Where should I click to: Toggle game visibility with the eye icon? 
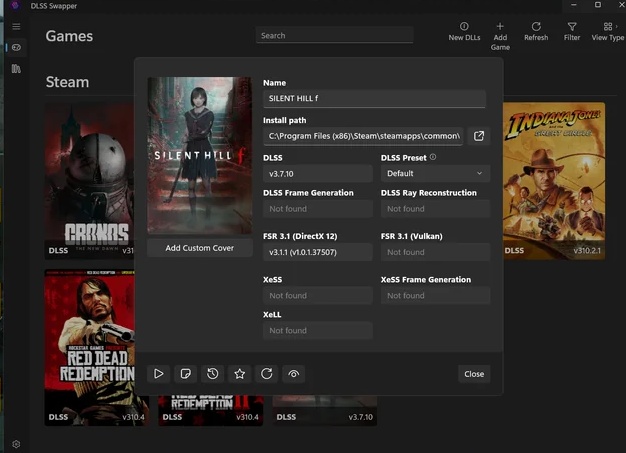tap(293, 374)
